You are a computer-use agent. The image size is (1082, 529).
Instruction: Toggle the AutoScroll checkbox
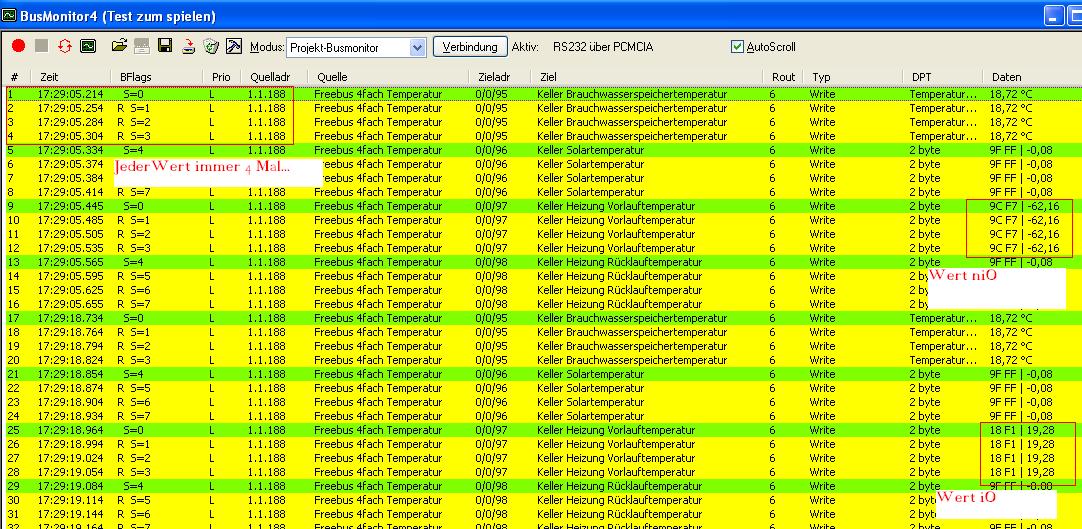[x=738, y=47]
